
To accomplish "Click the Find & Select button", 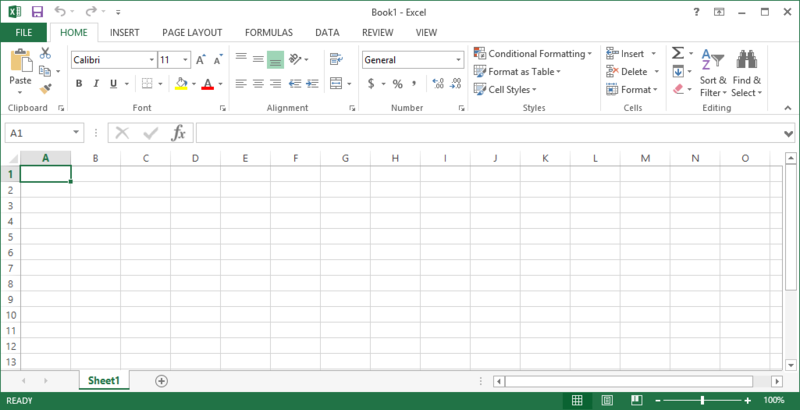I will tap(746, 73).
